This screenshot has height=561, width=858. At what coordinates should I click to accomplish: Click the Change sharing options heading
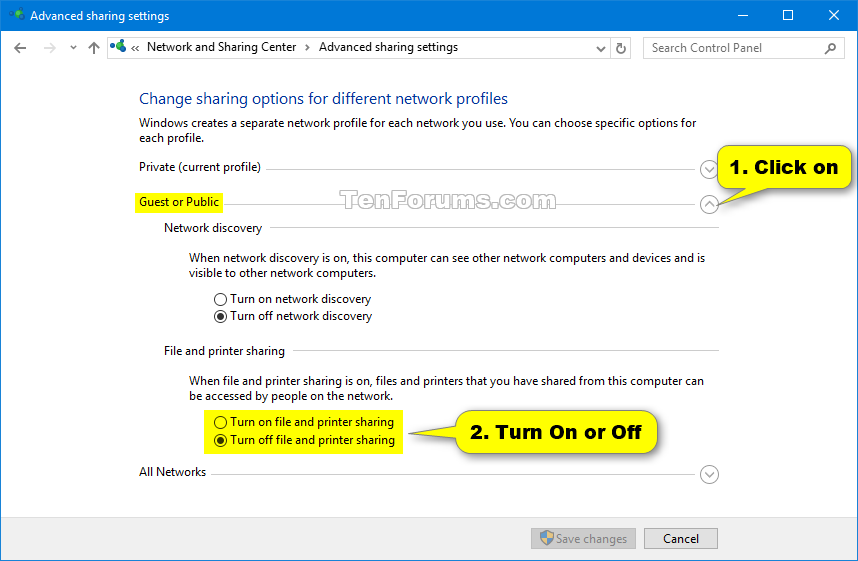323,99
